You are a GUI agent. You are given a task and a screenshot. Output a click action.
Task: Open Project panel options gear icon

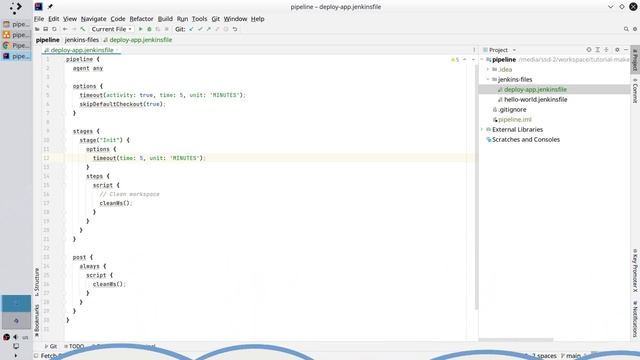tap(617, 50)
